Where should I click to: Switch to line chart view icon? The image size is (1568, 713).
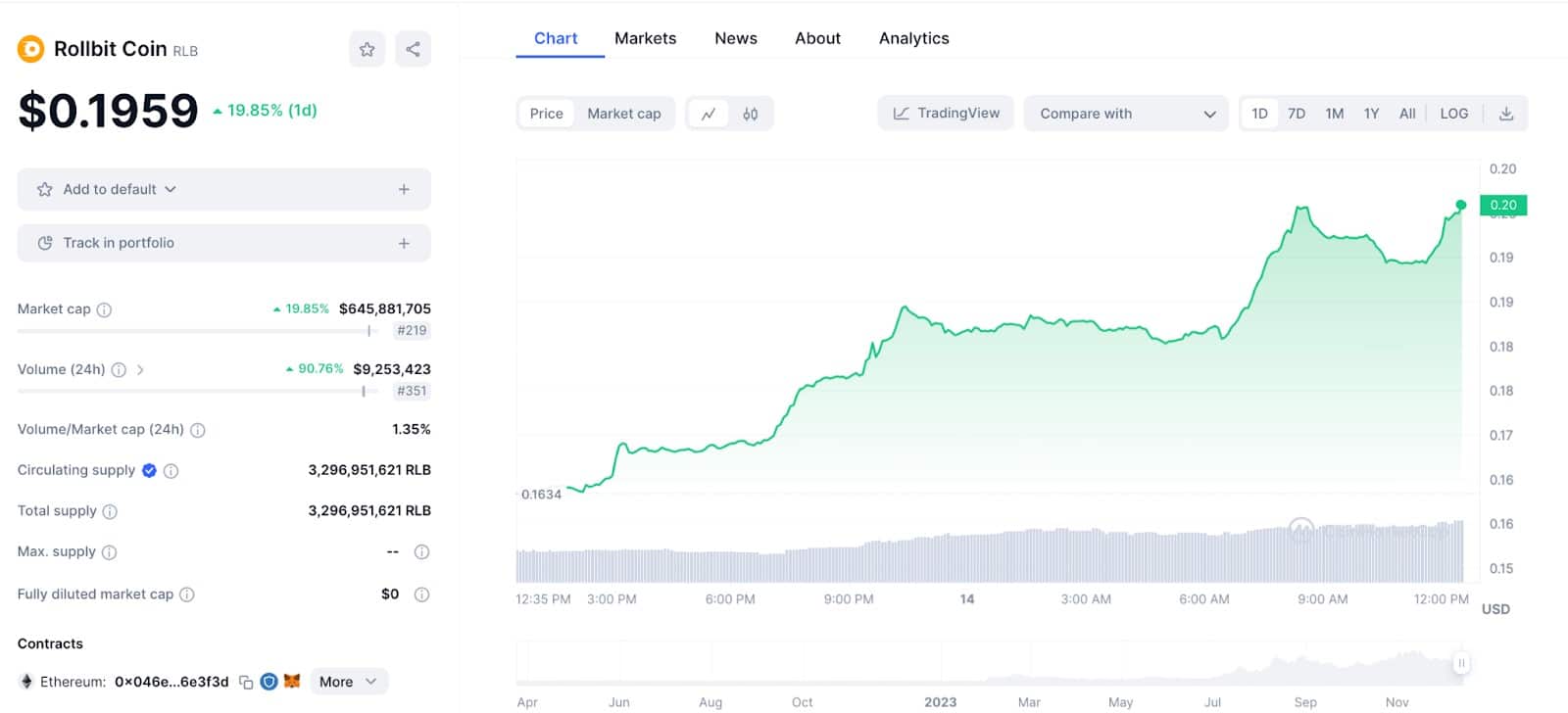point(709,114)
